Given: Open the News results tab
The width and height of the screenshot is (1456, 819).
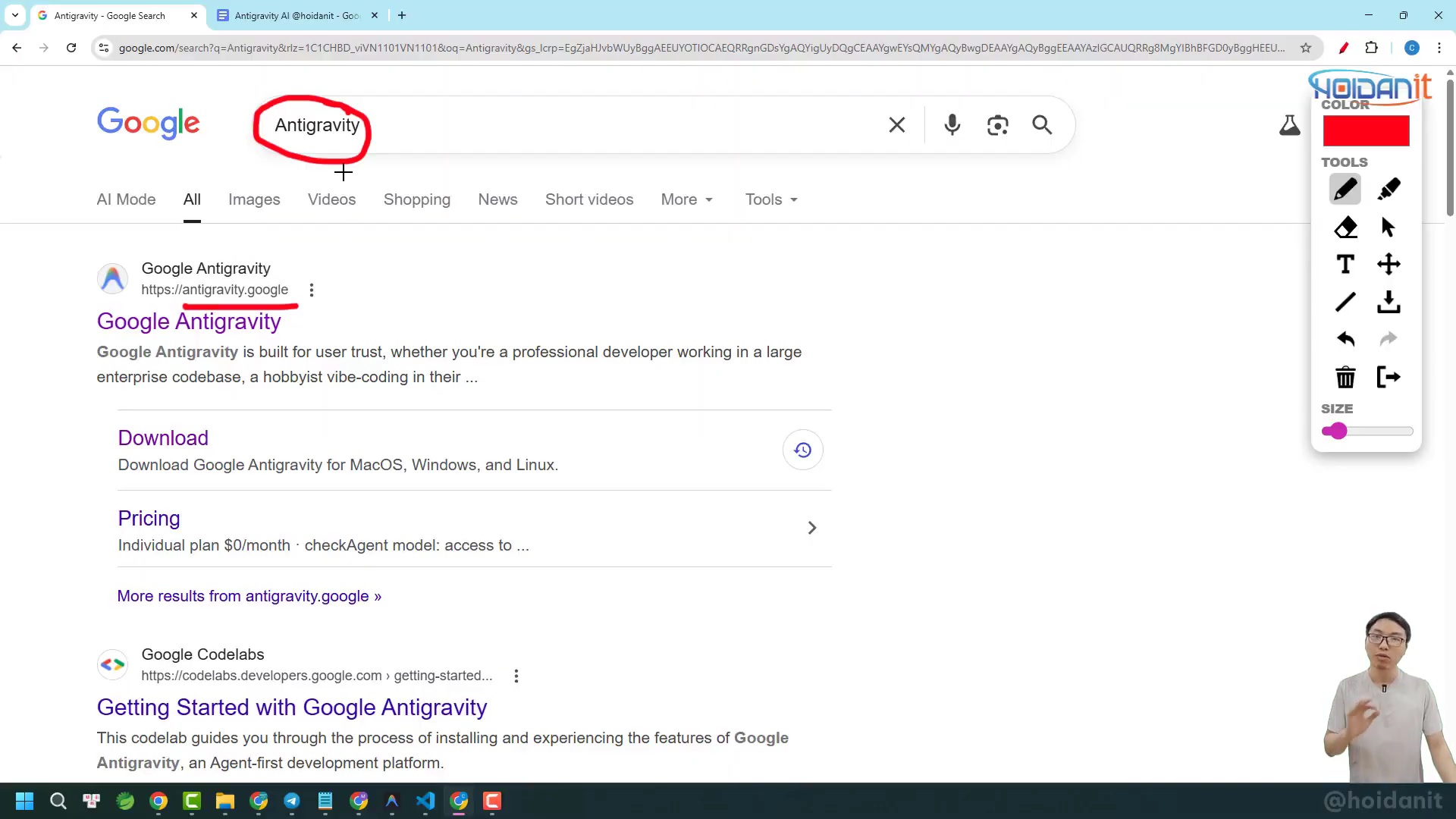Looking at the screenshot, I should point(497,199).
